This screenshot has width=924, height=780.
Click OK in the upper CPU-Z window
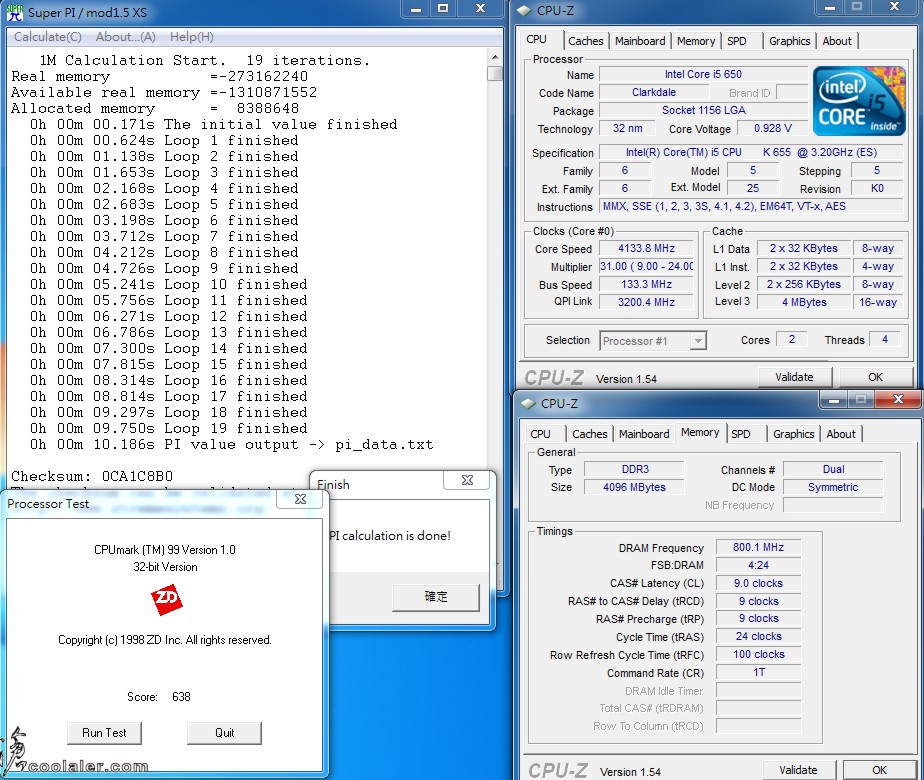(x=876, y=377)
